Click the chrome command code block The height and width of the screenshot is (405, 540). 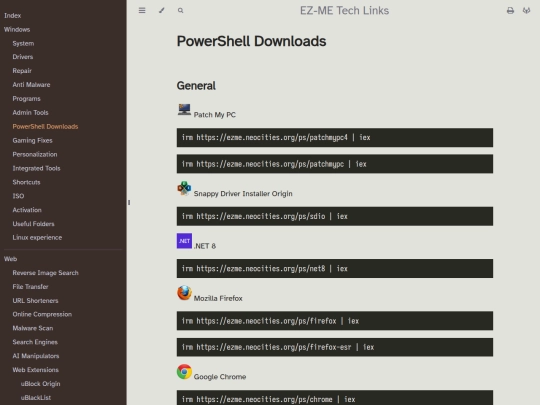pyautogui.click(x=335, y=398)
